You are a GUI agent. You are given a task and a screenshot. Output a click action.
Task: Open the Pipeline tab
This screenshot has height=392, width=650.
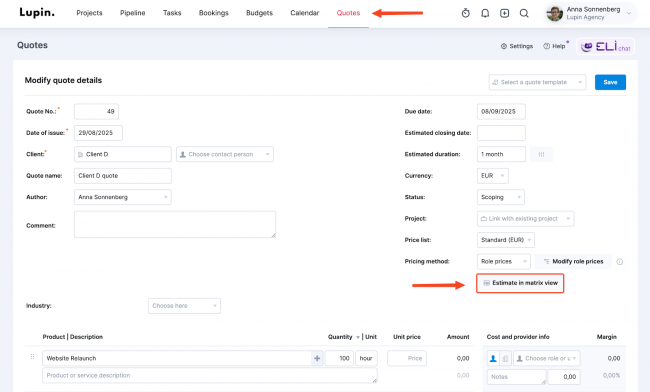pos(133,13)
